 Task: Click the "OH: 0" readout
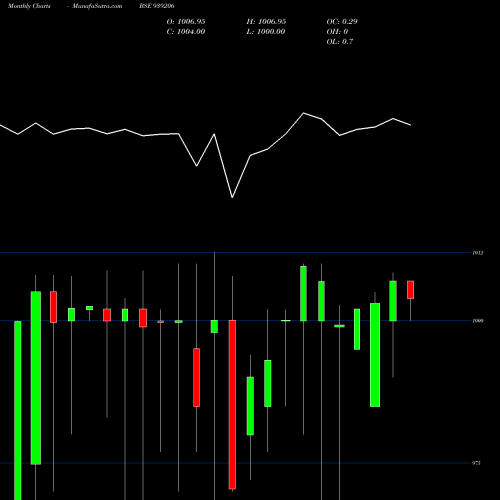(x=337, y=32)
